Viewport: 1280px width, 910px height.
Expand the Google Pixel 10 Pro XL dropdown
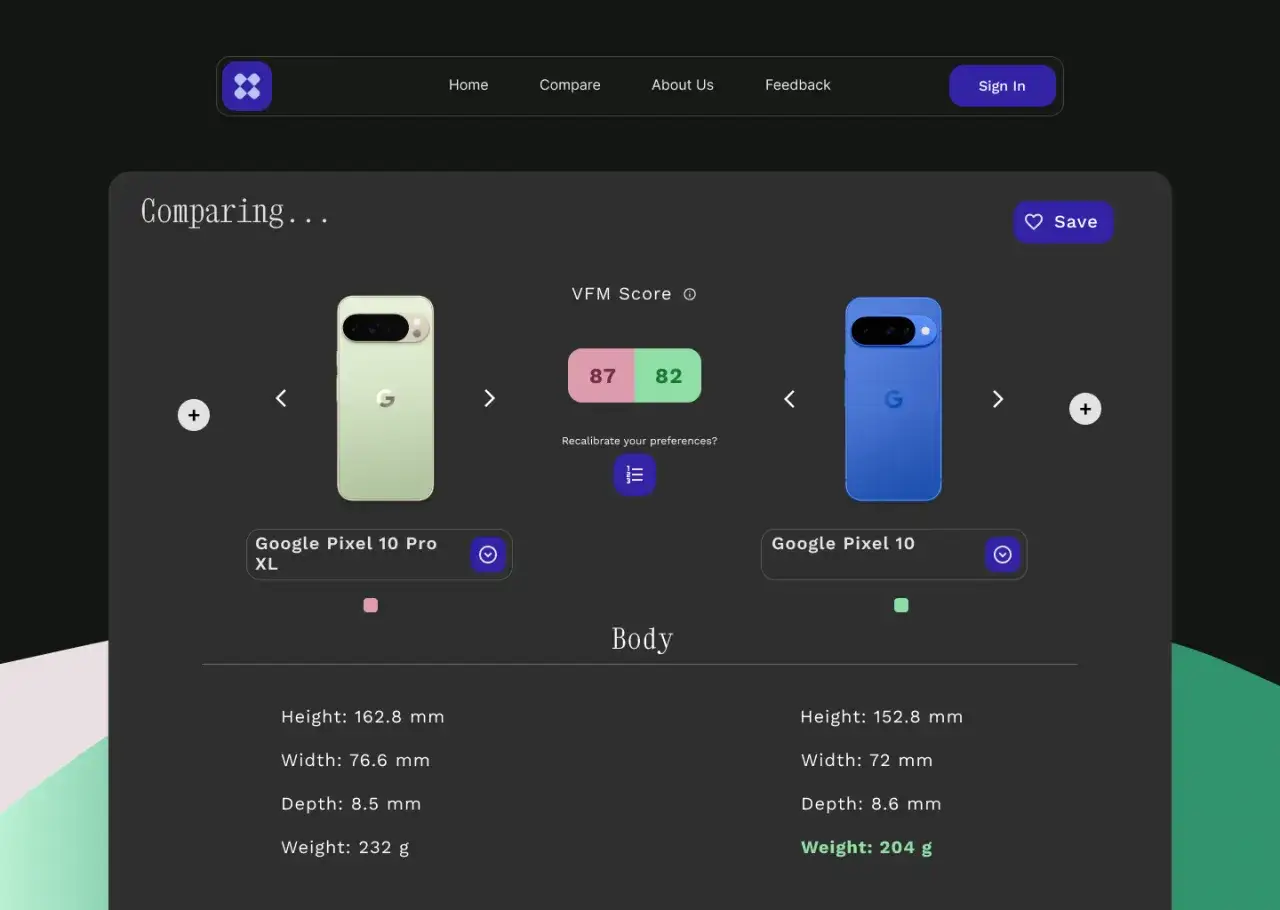tap(488, 555)
